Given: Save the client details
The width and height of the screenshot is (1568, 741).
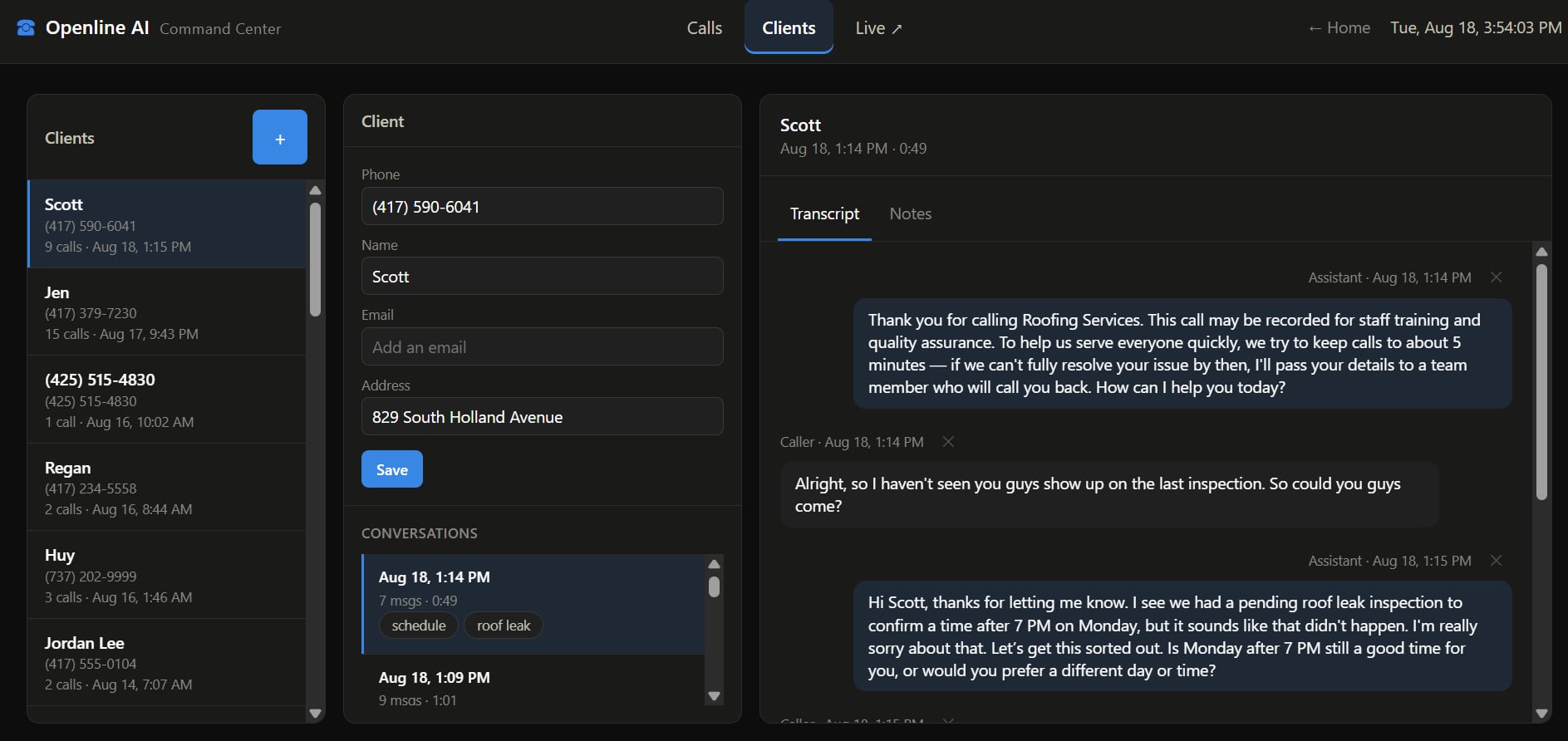Looking at the screenshot, I should click(391, 469).
